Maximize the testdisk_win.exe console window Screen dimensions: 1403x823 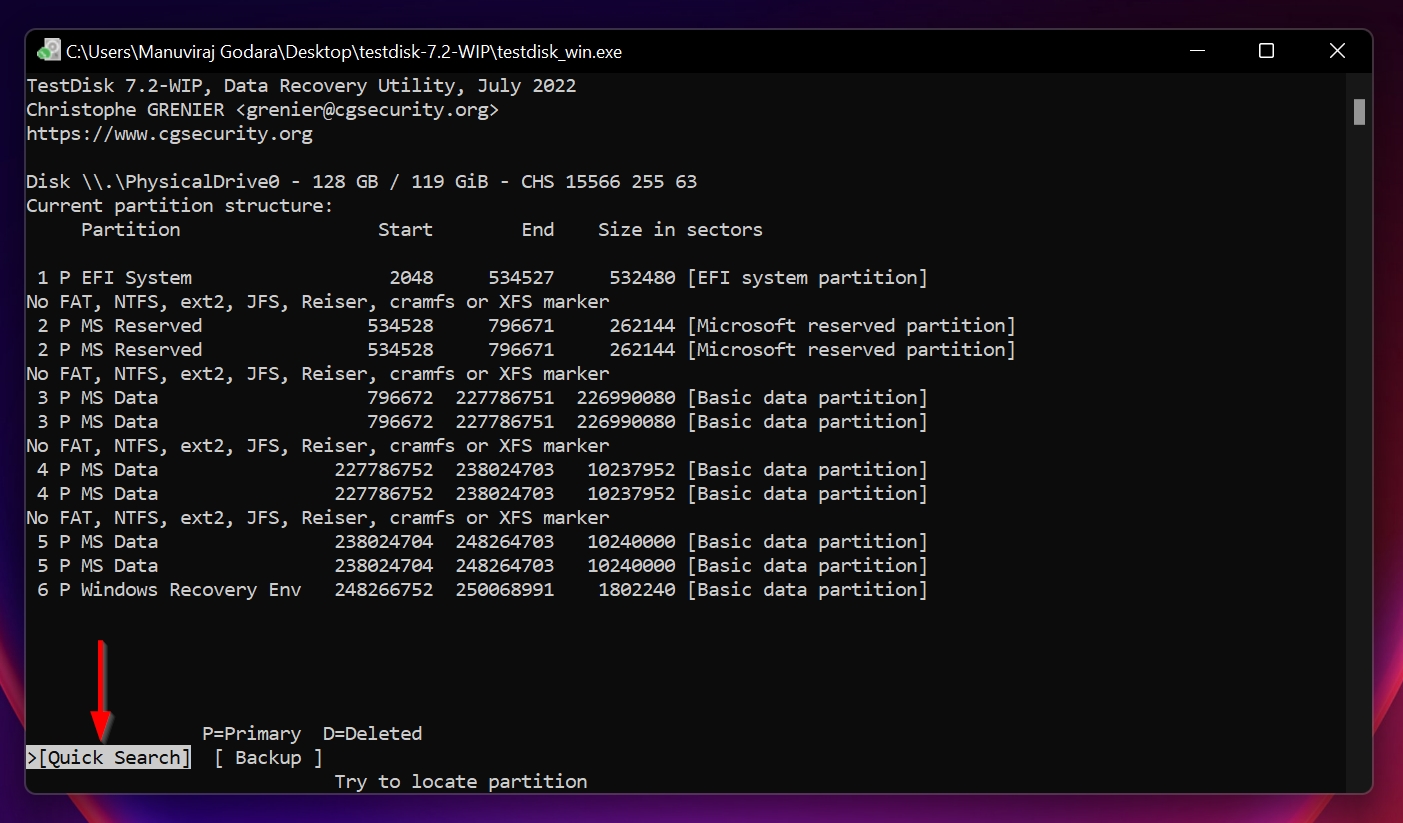pyautogui.click(x=1266, y=51)
